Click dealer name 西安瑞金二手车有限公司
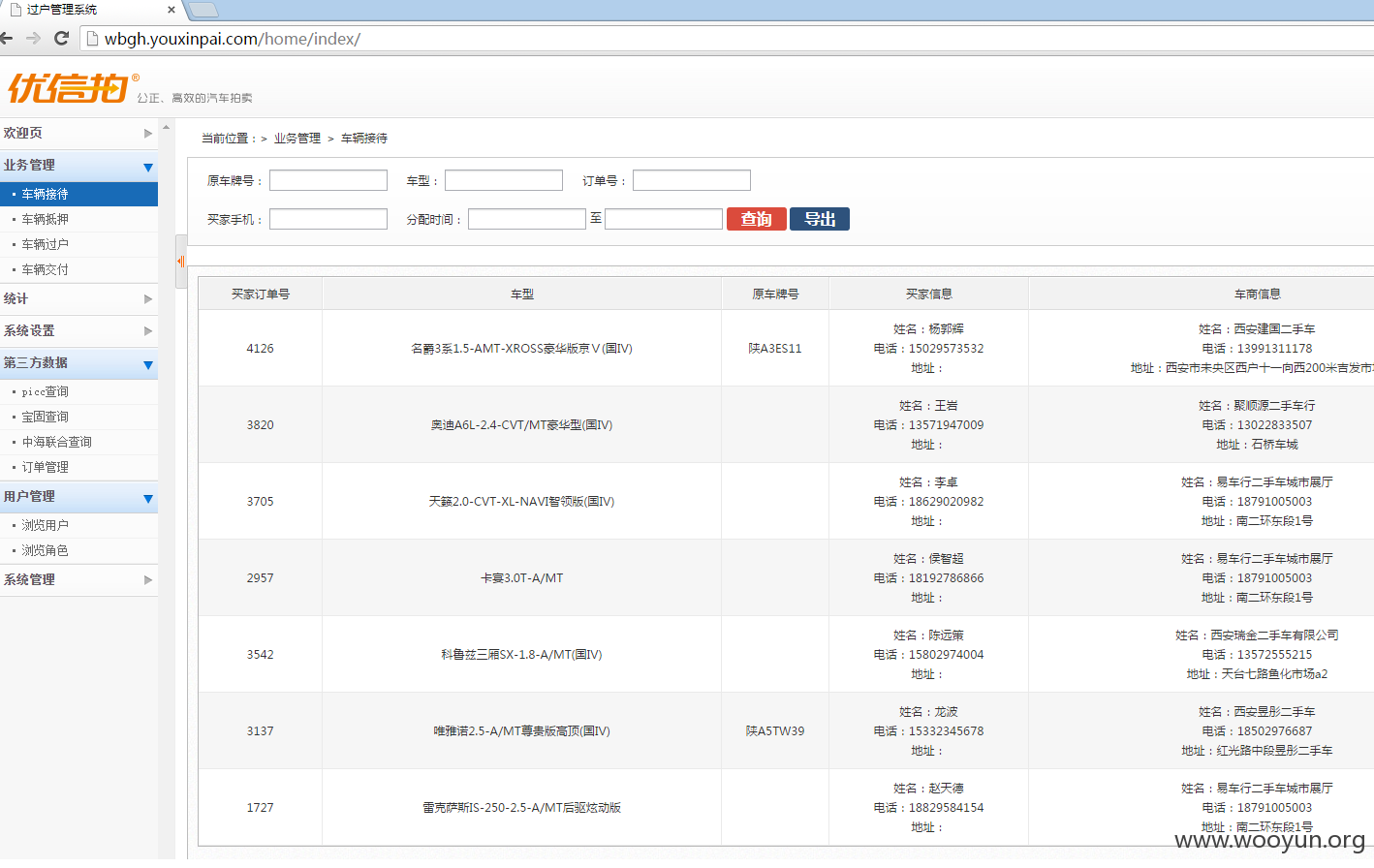This screenshot has height=868, width=1374. coord(1274,635)
